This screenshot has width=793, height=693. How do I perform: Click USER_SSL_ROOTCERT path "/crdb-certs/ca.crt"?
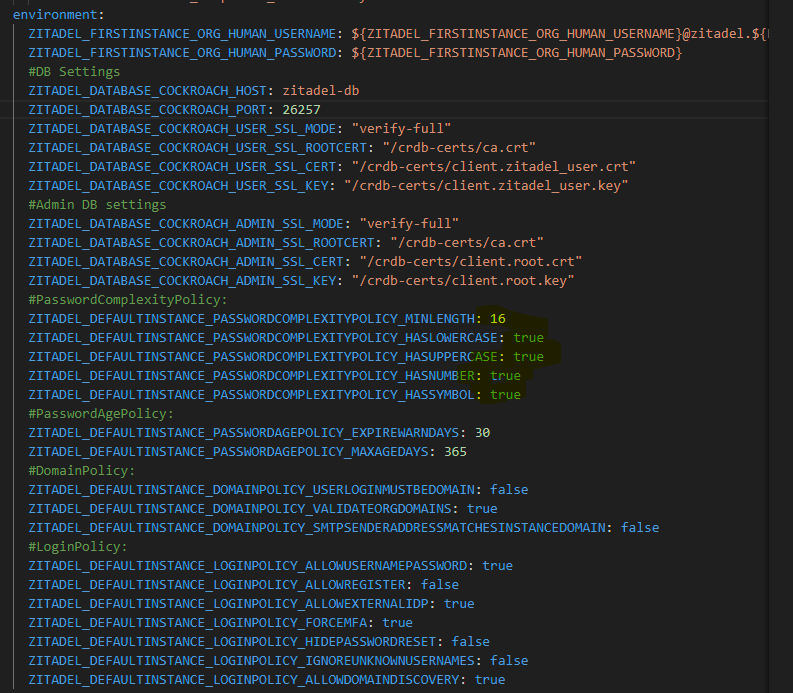(x=459, y=148)
